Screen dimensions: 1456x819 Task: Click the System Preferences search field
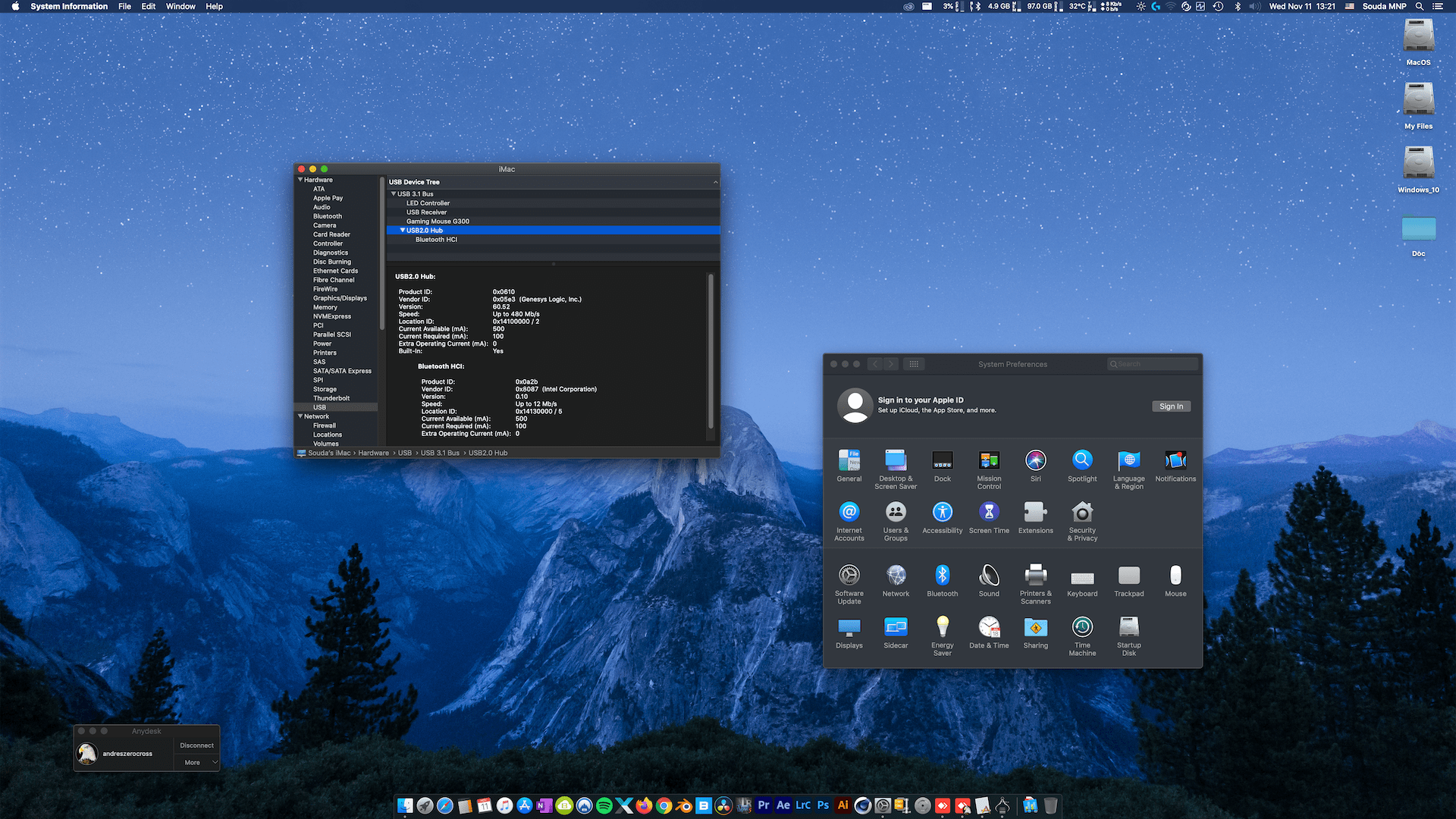(1153, 364)
